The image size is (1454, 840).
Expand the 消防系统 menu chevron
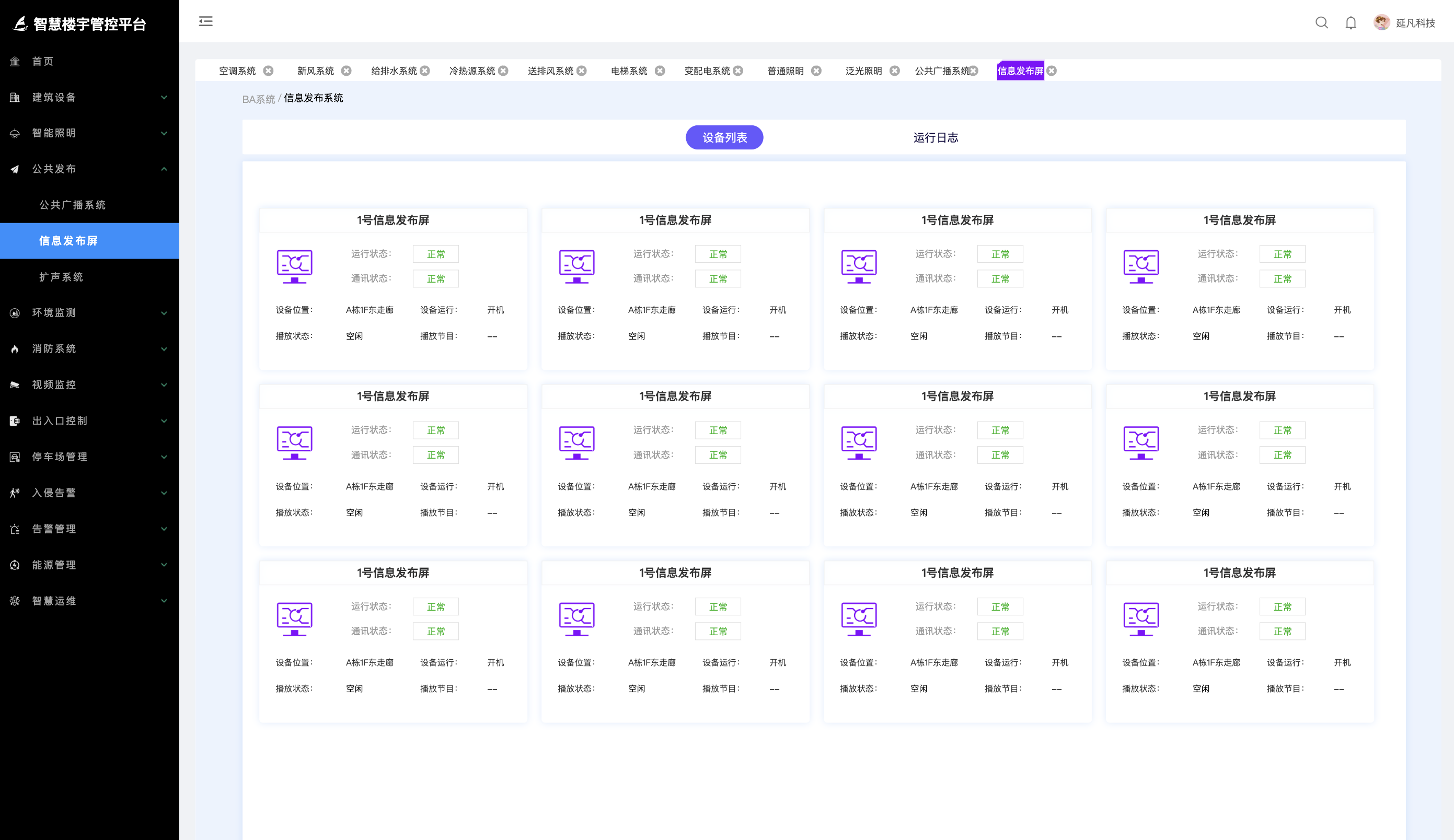pos(164,349)
